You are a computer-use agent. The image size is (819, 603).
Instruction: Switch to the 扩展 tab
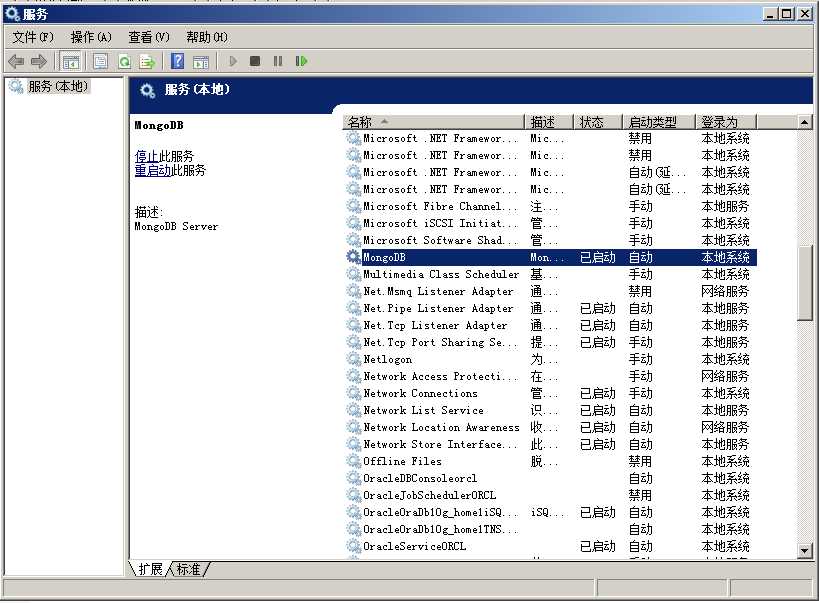[150, 569]
